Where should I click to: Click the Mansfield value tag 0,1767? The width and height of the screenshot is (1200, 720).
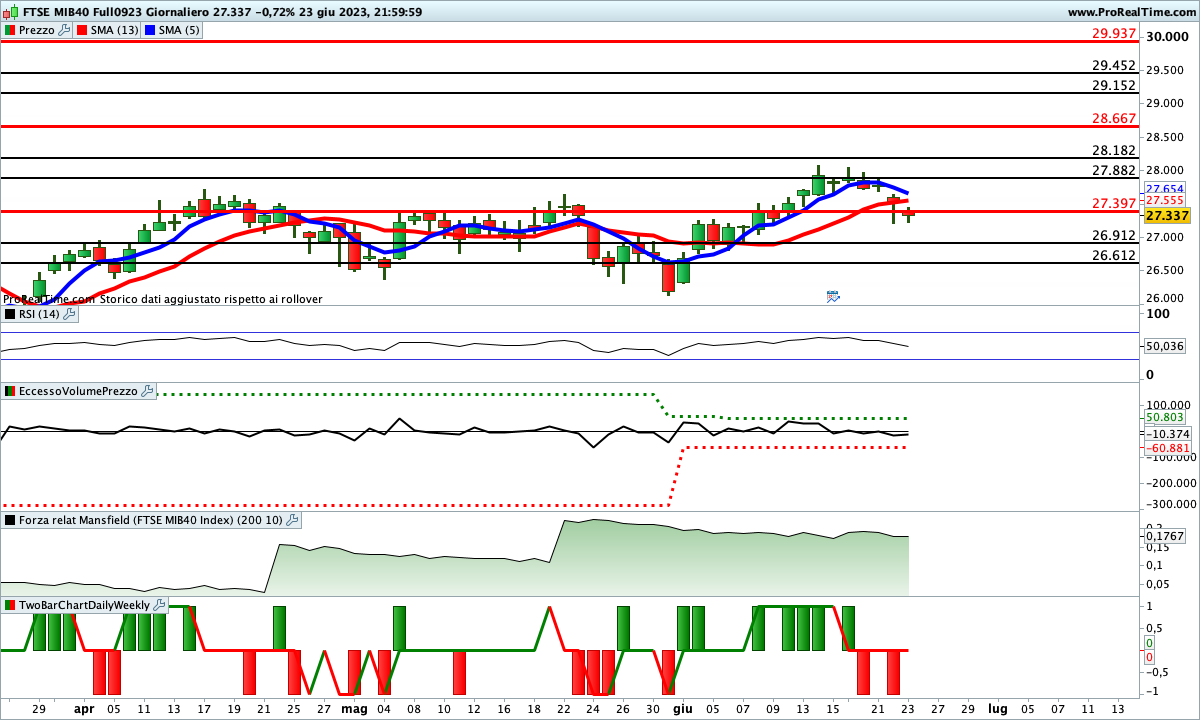[1165, 536]
